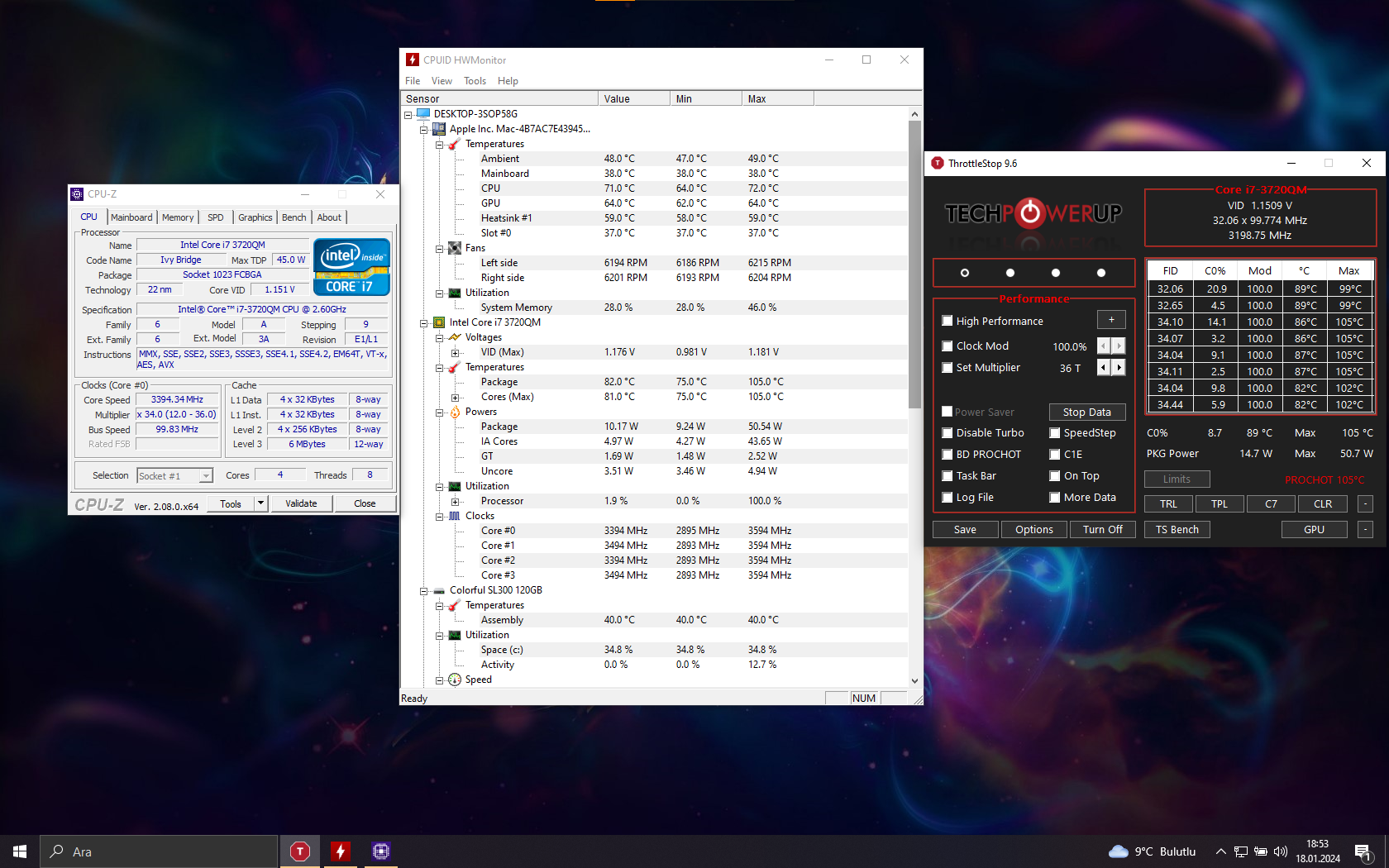
Task: Open the Windows Start menu
Action: (20, 851)
